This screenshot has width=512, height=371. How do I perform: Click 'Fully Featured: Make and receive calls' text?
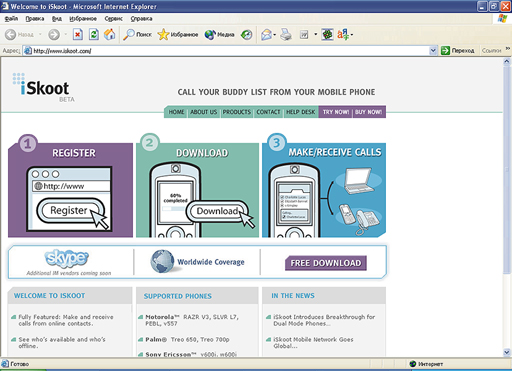click(x=66, y=320)
